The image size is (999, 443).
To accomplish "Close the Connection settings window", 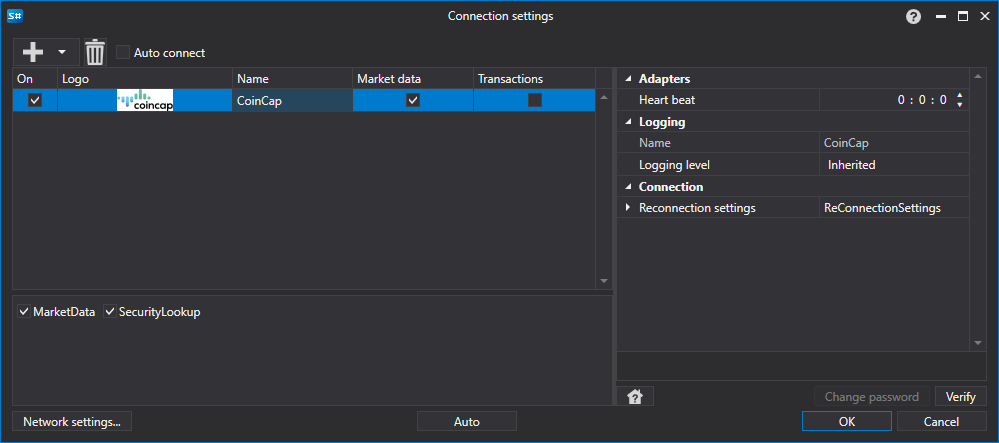I will click(x=984, y=17).
